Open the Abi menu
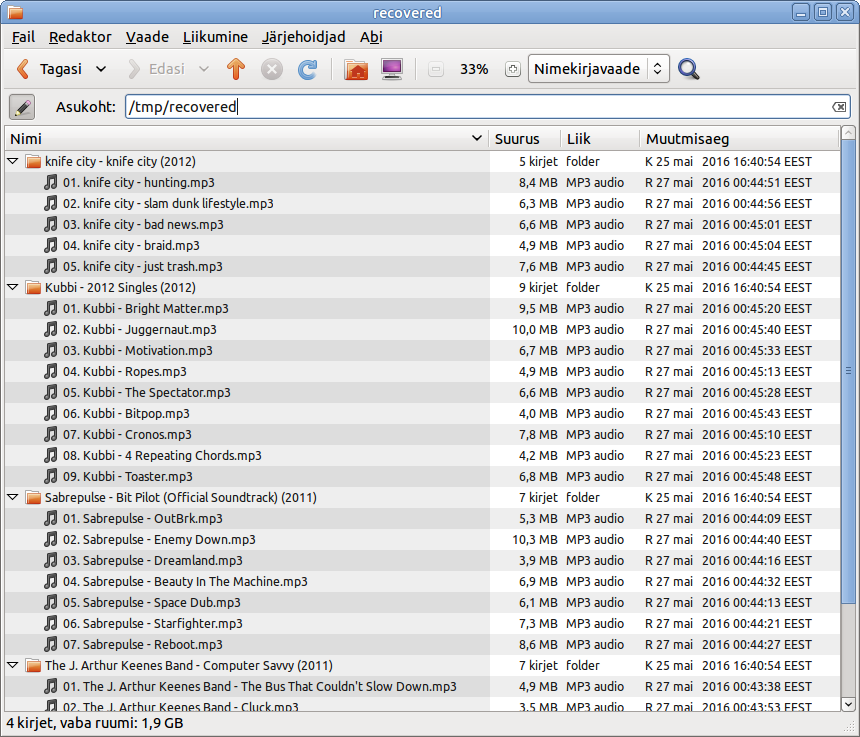 coord(371,37)
